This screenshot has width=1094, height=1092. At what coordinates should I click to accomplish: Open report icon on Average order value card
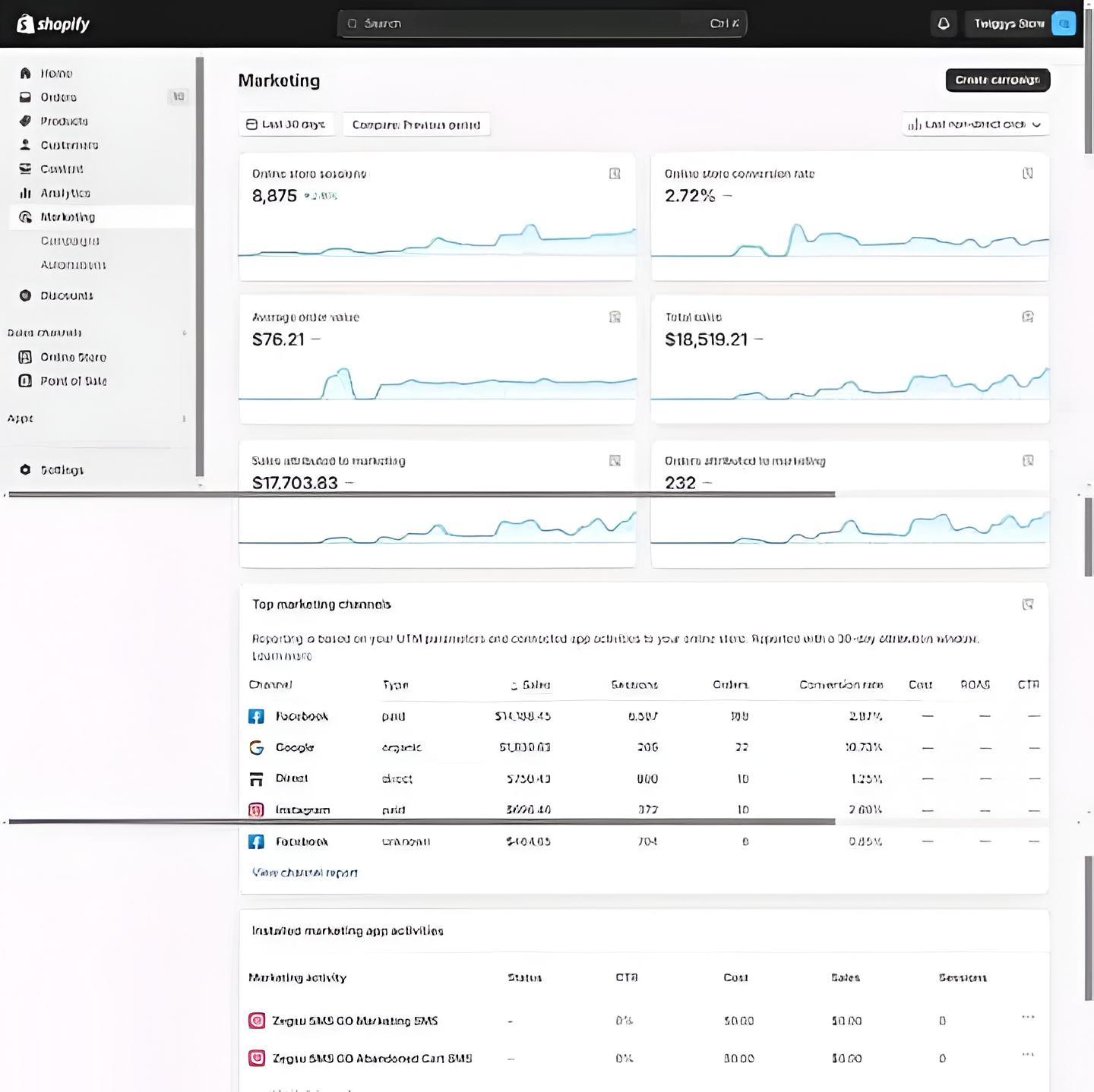tap(615, 317)
